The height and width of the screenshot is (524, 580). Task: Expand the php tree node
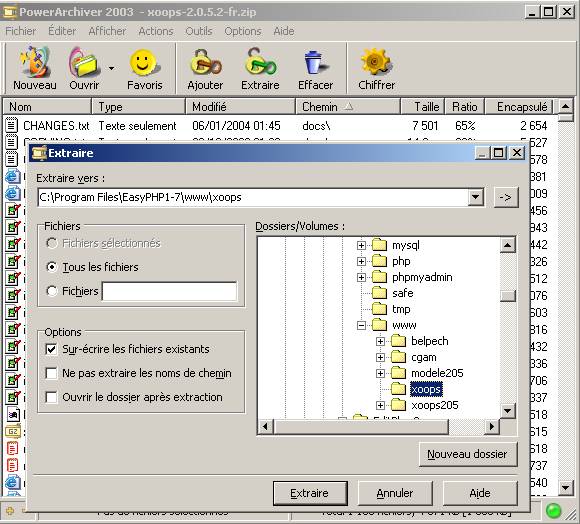tap(361, 261)
